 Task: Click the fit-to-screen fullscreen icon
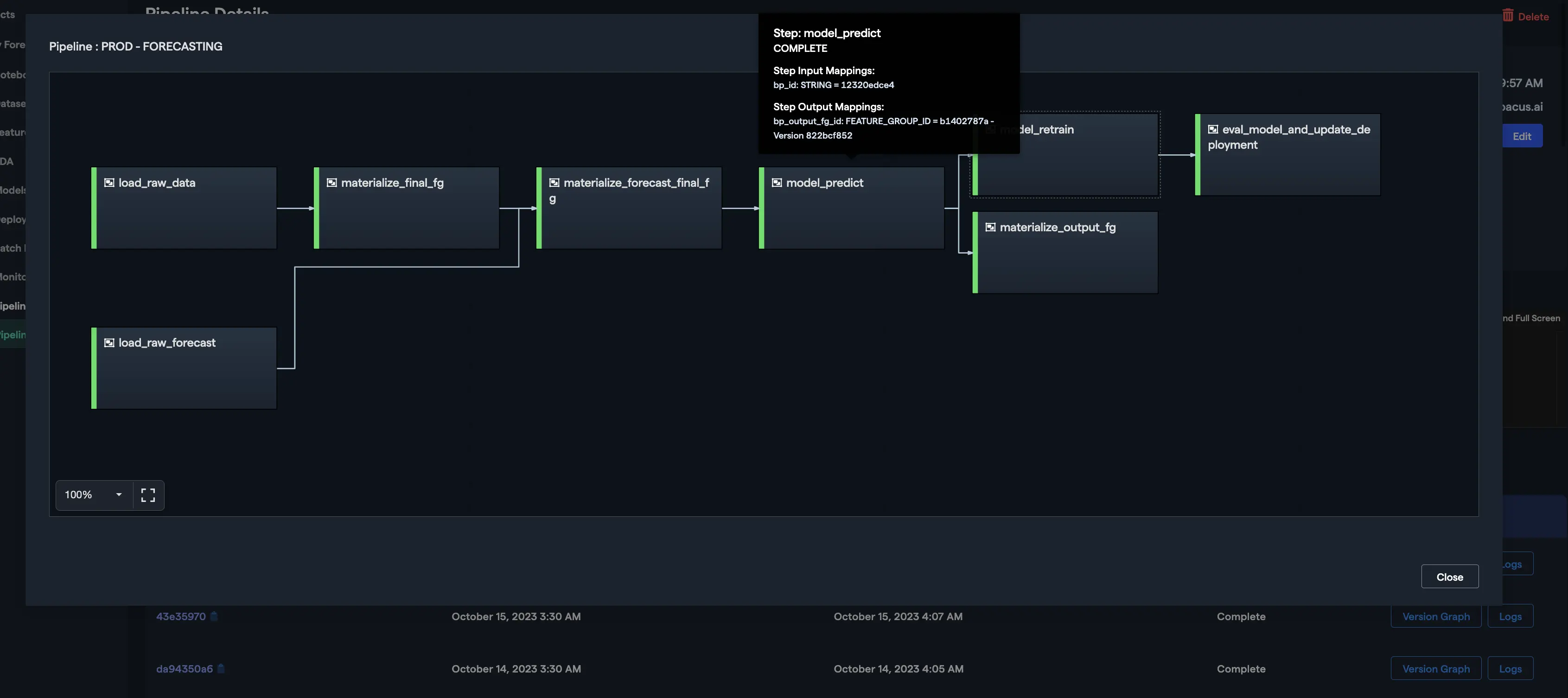pos(148,495)
